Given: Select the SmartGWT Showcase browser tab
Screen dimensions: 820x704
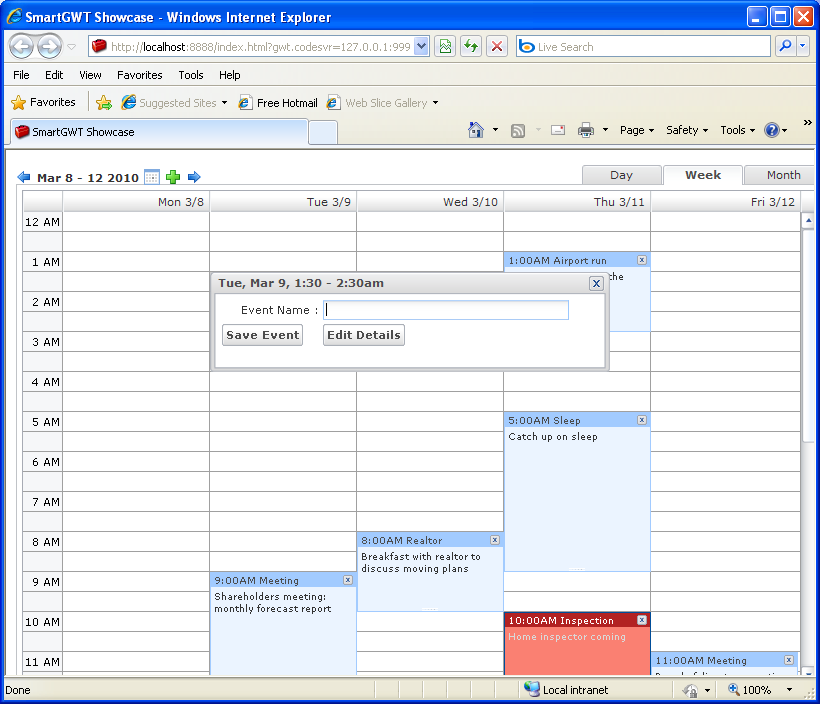Looking at the screenshot, I should tap(159, 132).
